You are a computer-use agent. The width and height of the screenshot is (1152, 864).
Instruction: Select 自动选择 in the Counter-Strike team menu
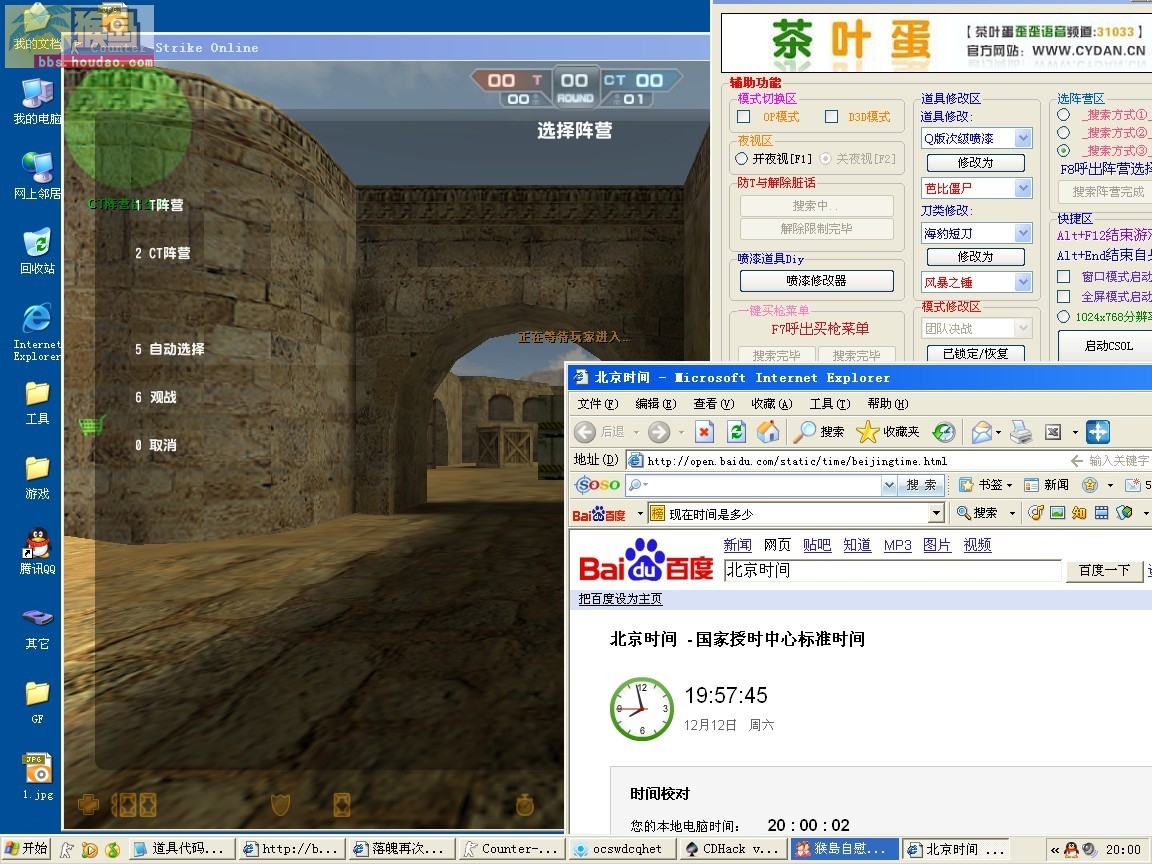point(169,349)
